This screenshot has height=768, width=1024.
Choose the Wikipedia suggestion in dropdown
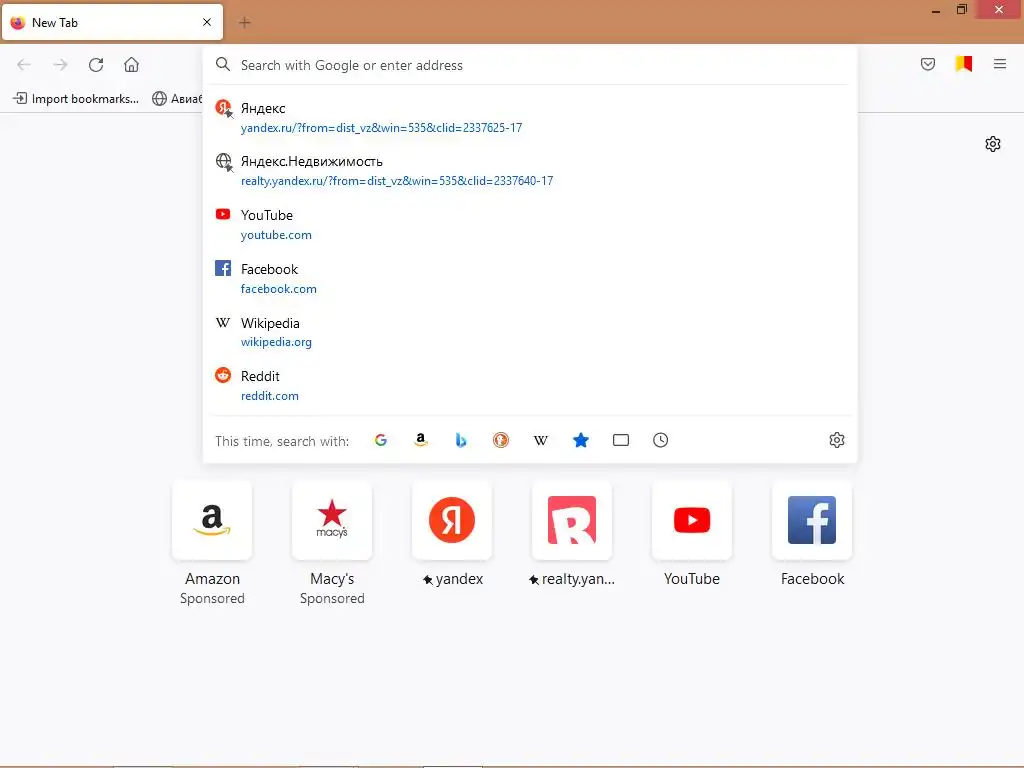pyautogui.click(x=530, y=332)
